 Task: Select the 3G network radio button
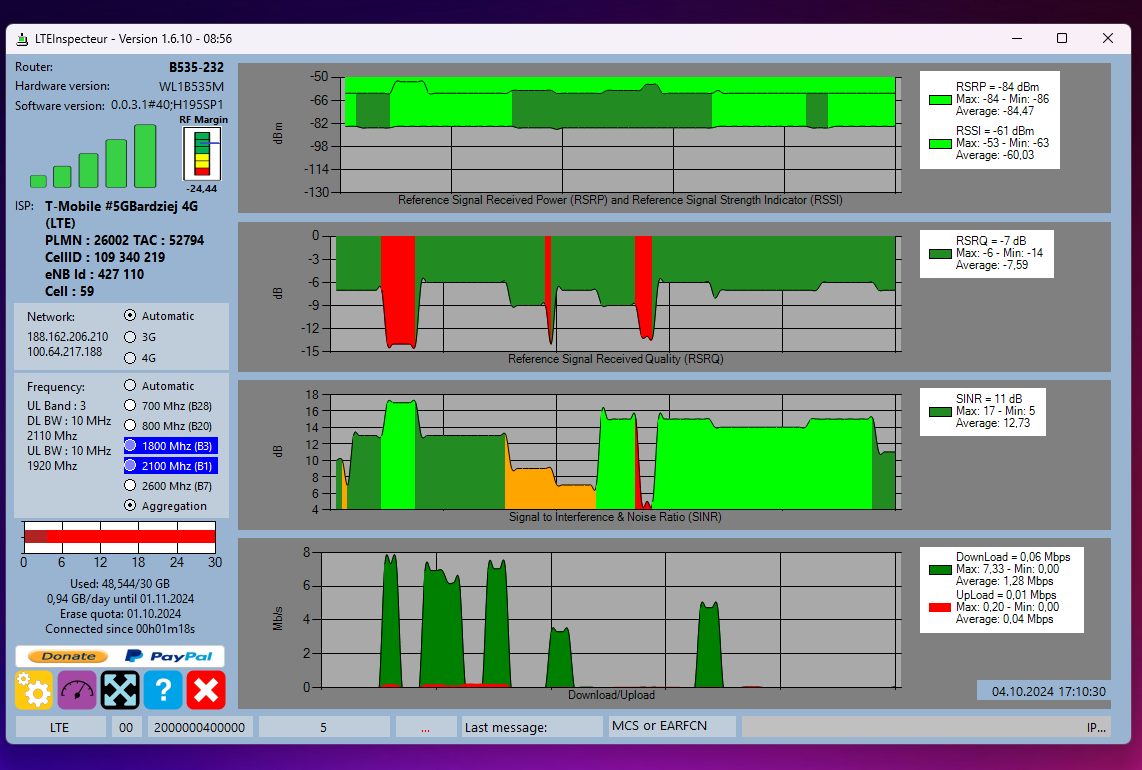(130, 337)
